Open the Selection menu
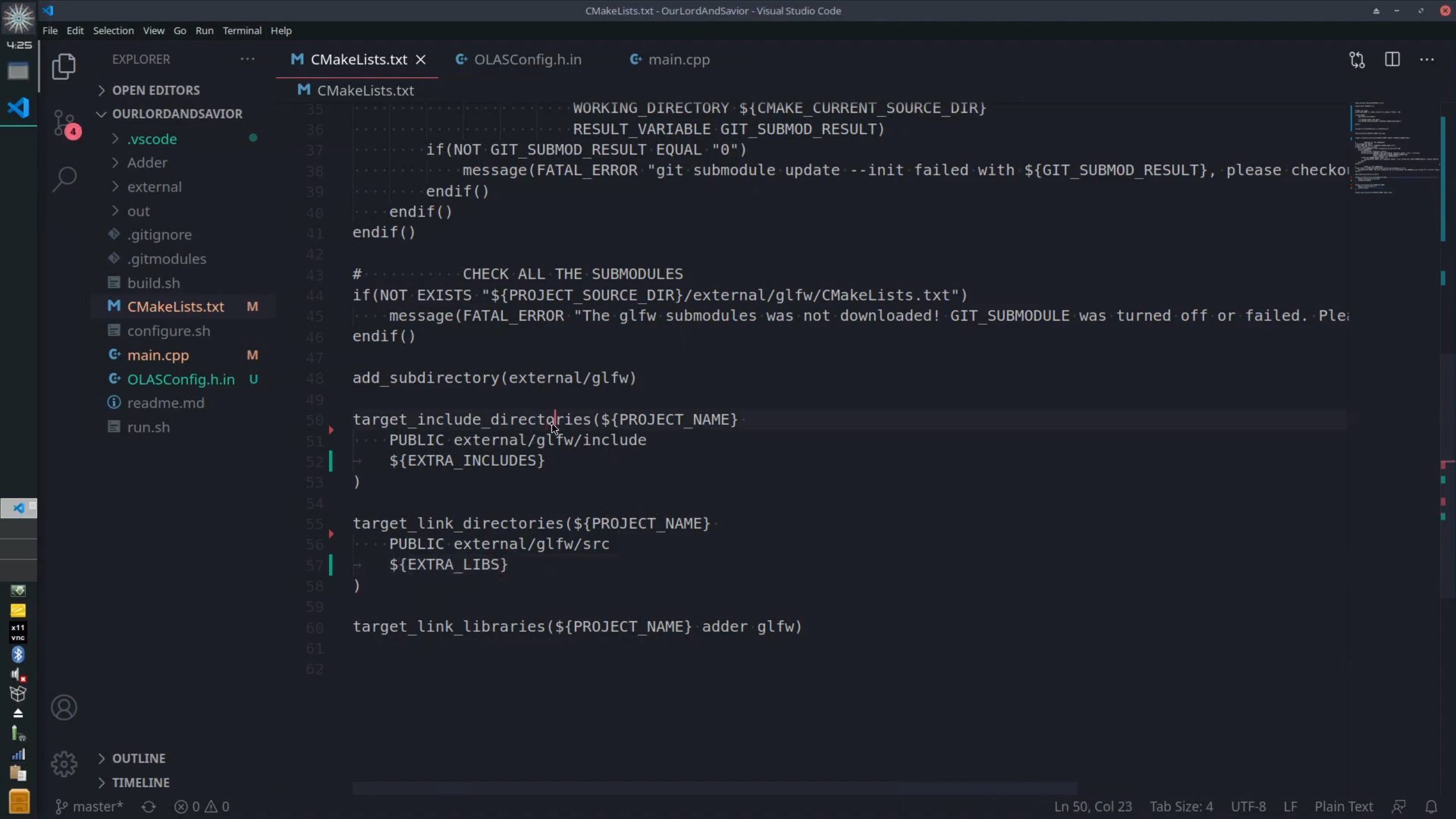This screenshot has height=819, width=1456. (113, 31)
